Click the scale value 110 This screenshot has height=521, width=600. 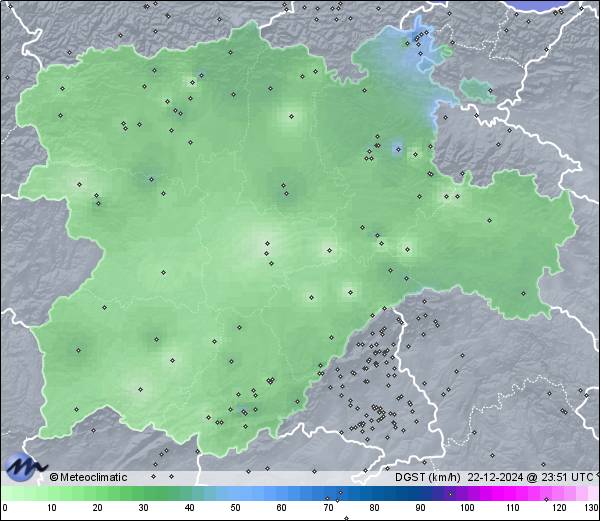pyautogui.click(x=513, y=508)
